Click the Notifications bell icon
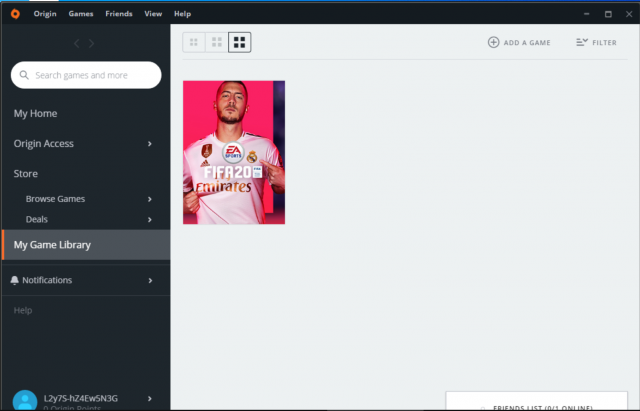640x411 pixels. click(15, 280)
